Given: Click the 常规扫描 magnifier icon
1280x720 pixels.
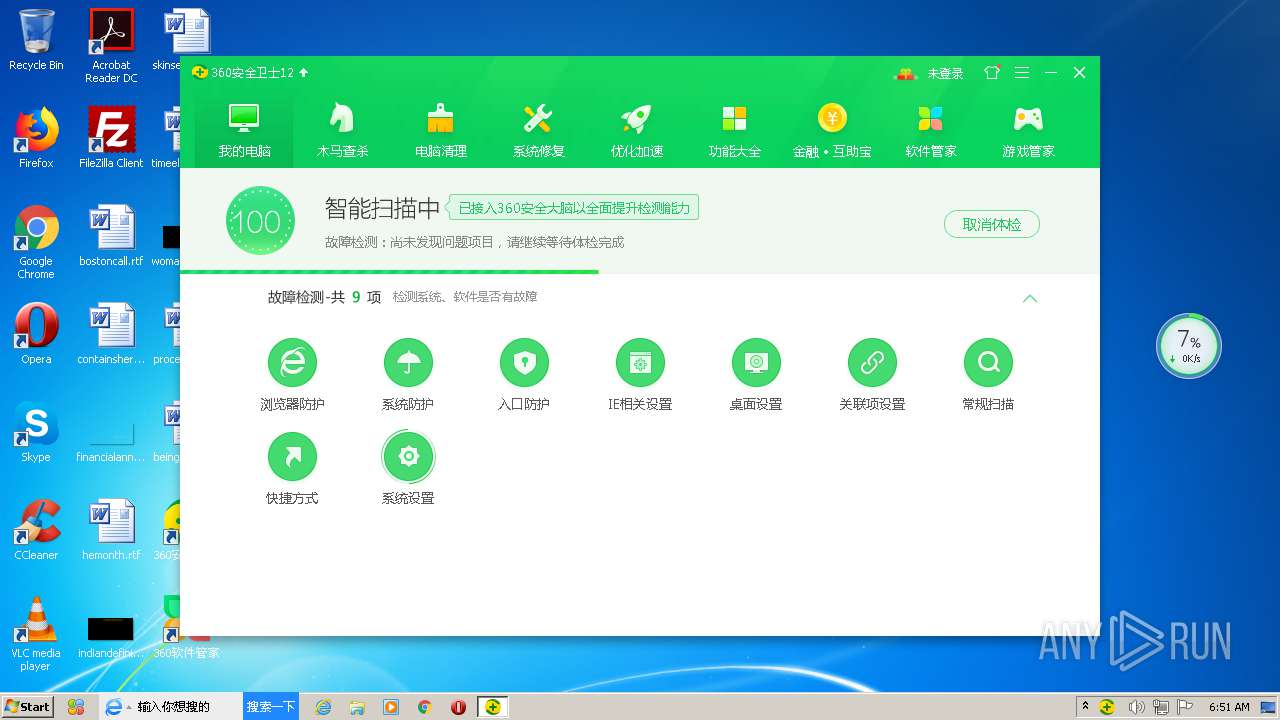Looking at the screenshot, I should [x=988, y=362].
